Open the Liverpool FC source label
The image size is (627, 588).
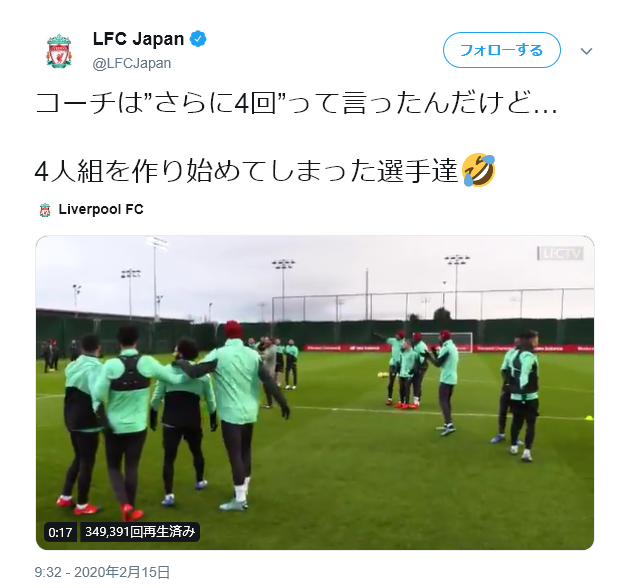point(101,209)
